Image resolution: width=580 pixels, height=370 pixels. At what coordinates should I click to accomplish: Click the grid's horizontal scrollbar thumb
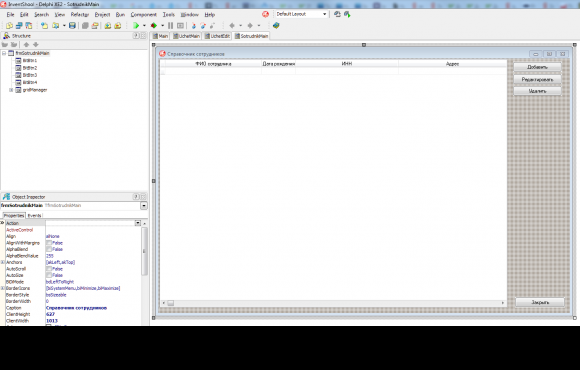[x=171, y=303]
